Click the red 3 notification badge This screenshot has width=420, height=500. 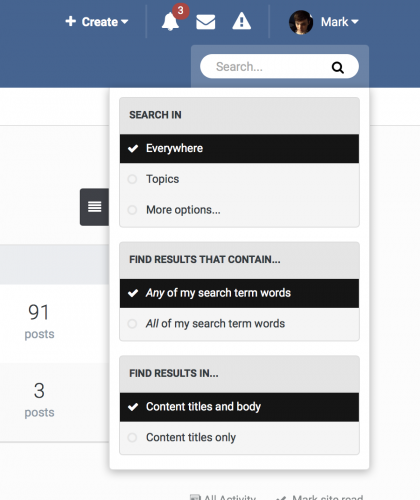[181, 11]
